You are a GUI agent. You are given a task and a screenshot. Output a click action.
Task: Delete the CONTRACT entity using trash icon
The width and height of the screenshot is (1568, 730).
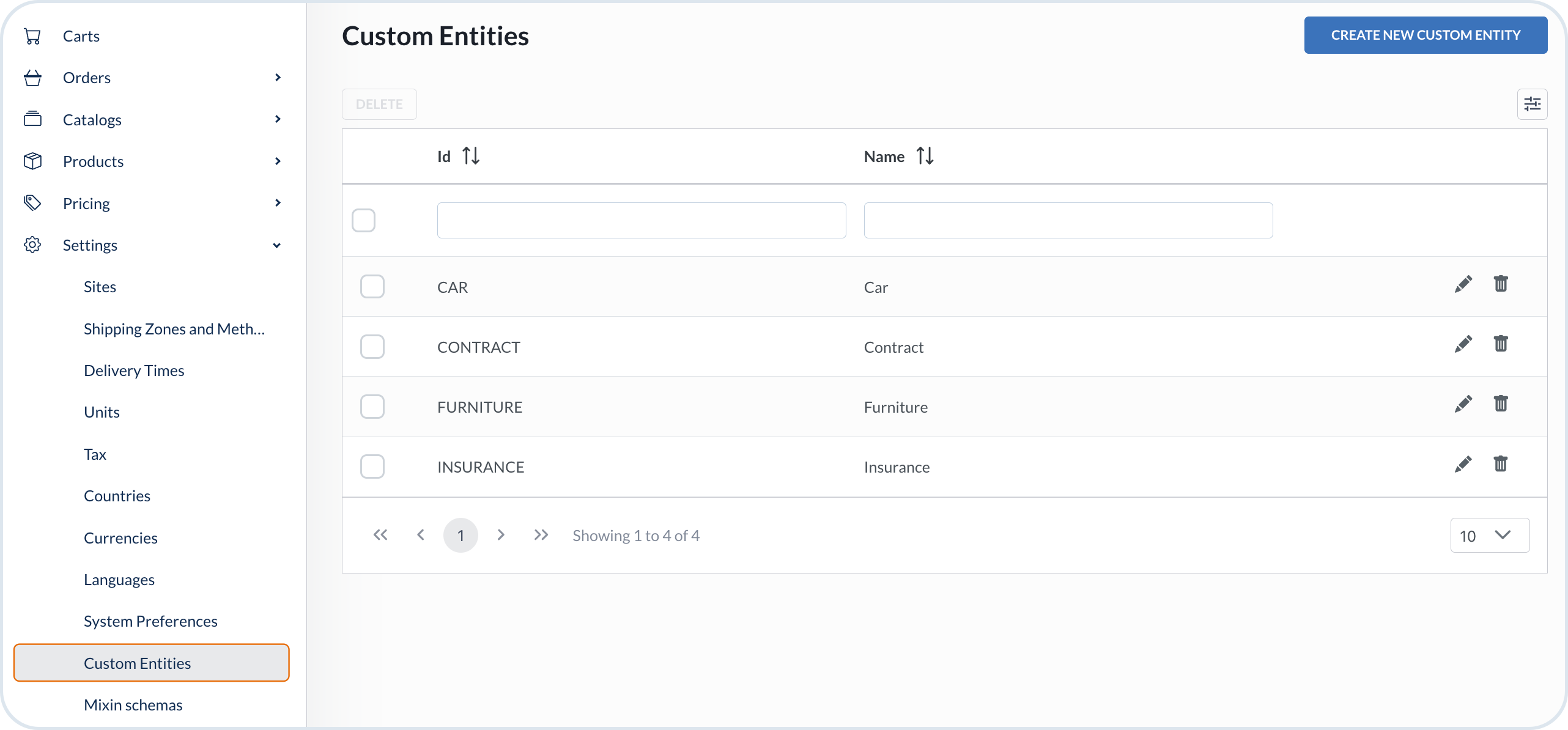pos(1500,344)
